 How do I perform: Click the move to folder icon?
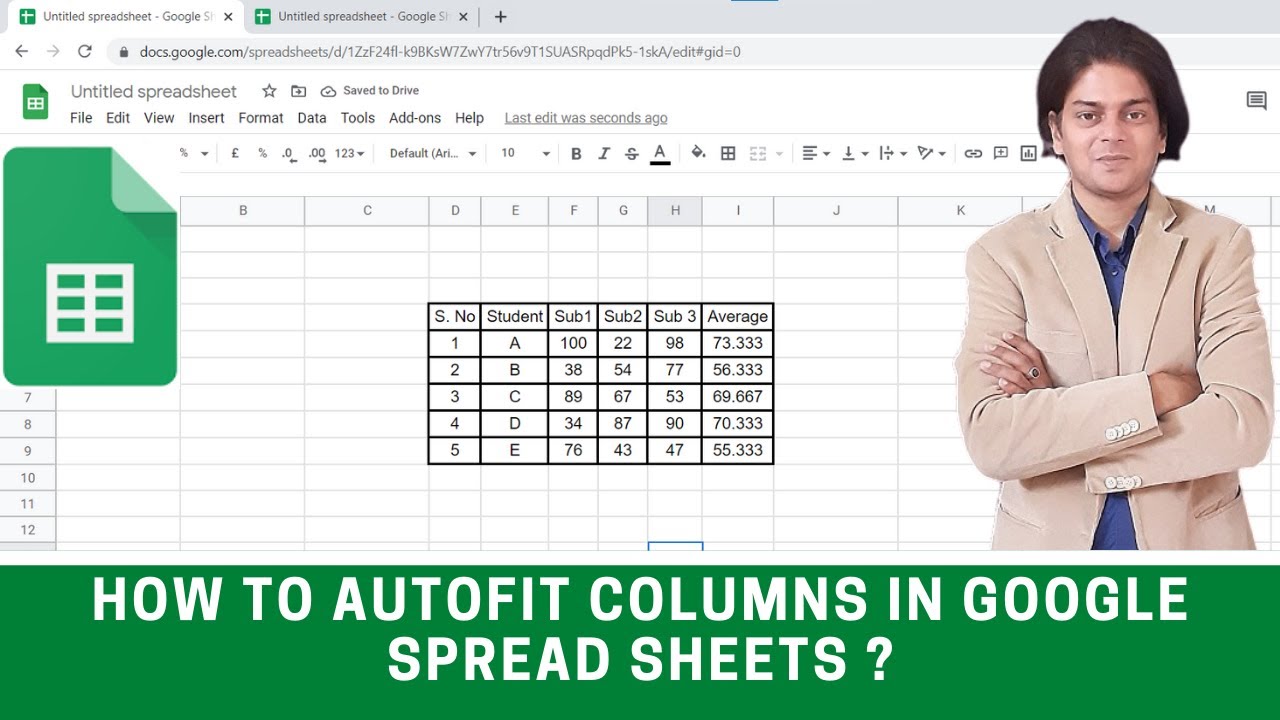click(298, 91)
